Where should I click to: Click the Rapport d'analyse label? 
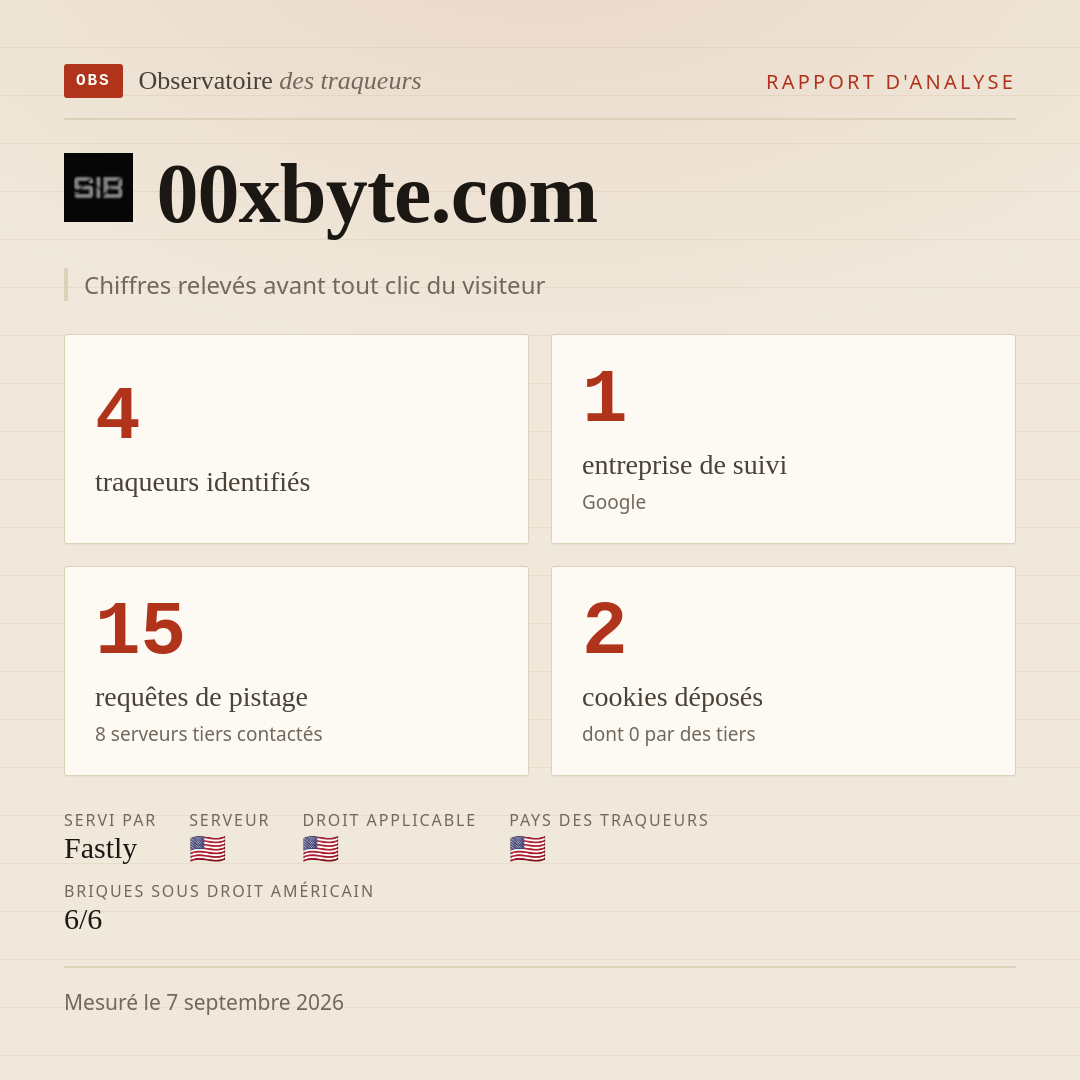pos(891,82)
